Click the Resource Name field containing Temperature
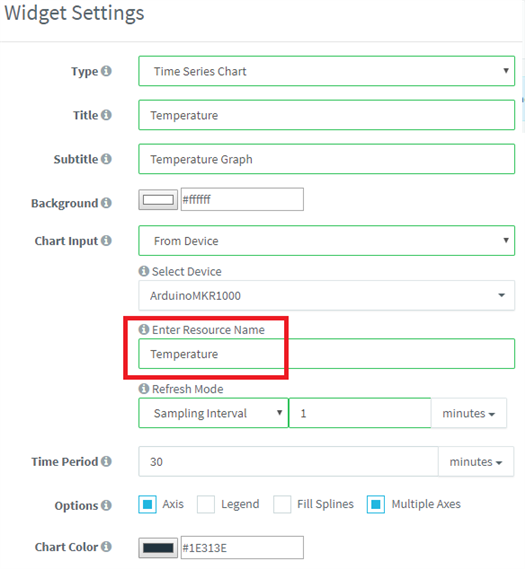525x569 pixels. (x=327, y=354)
